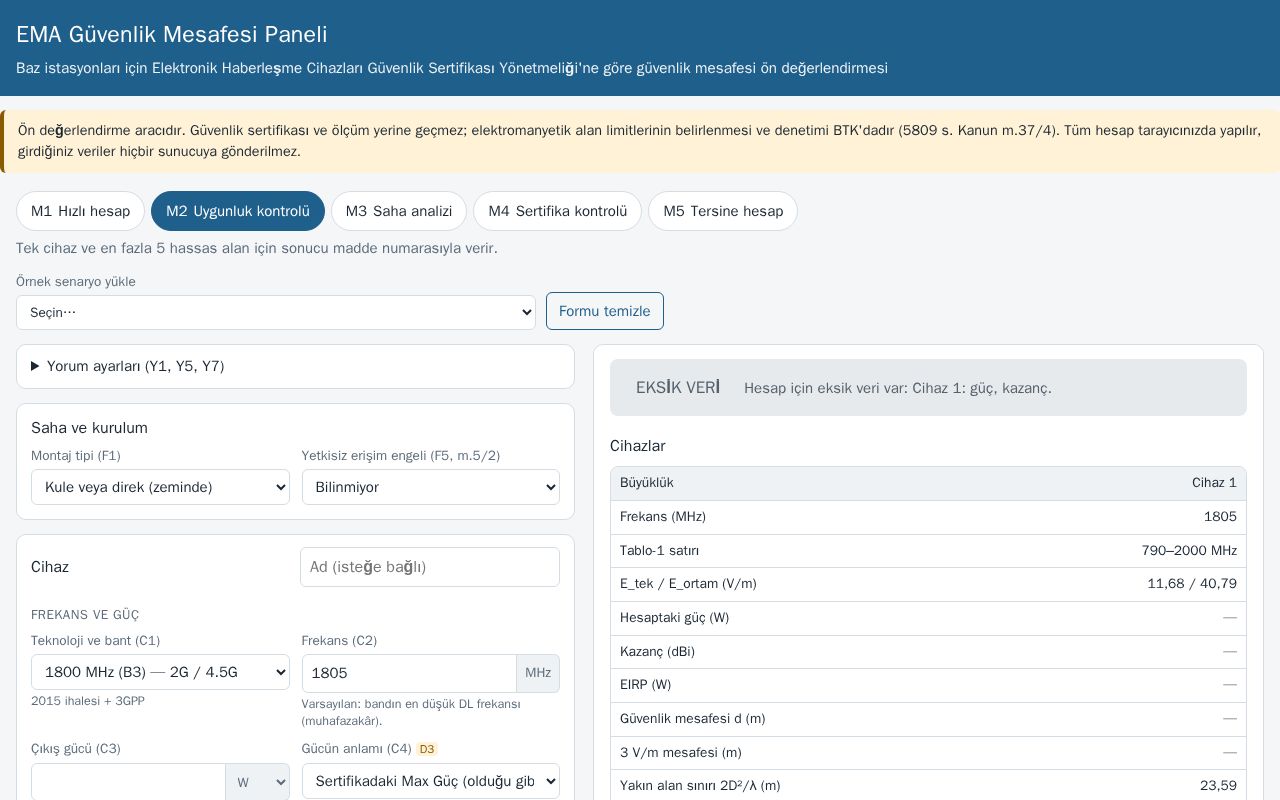
Task: Go to M4 Sertifika kontrolü tab
Action: (x=557, y=211)
